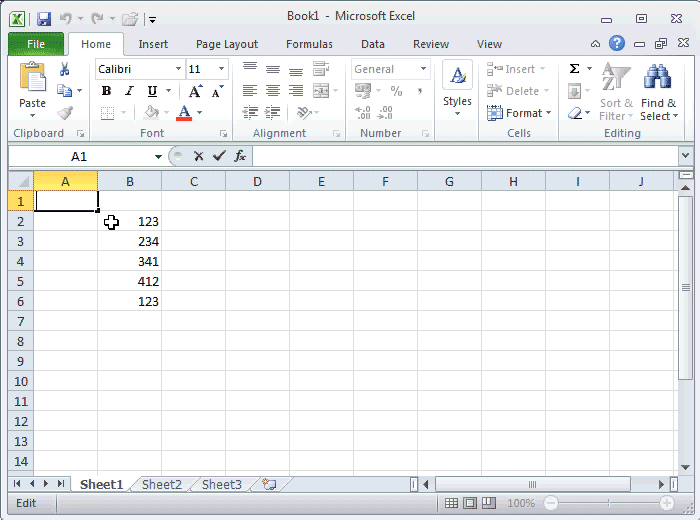Expand the Name Box dropdown arrow
This screenshot has height=520, width=700.
(x=158, y=157)
